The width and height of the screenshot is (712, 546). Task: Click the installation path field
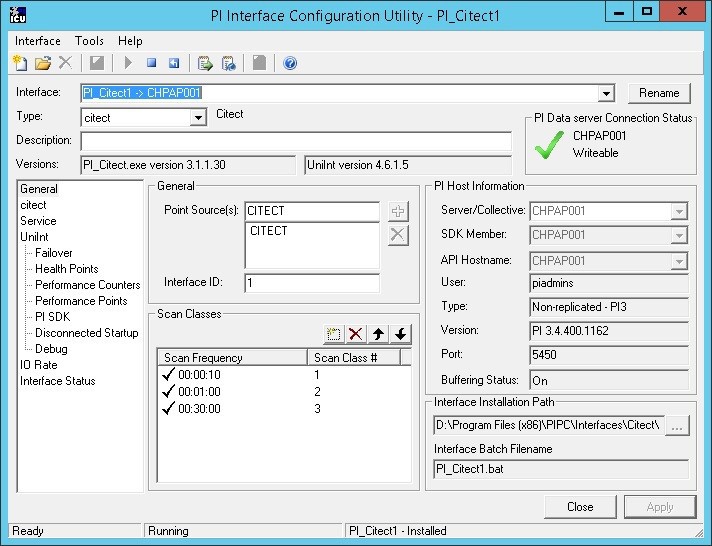(x=549, y=426)
